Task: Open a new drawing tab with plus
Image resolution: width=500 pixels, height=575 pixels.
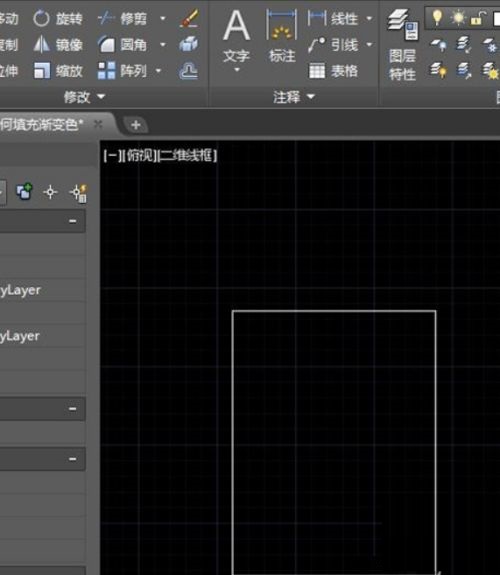Action: tap(135, 125)
